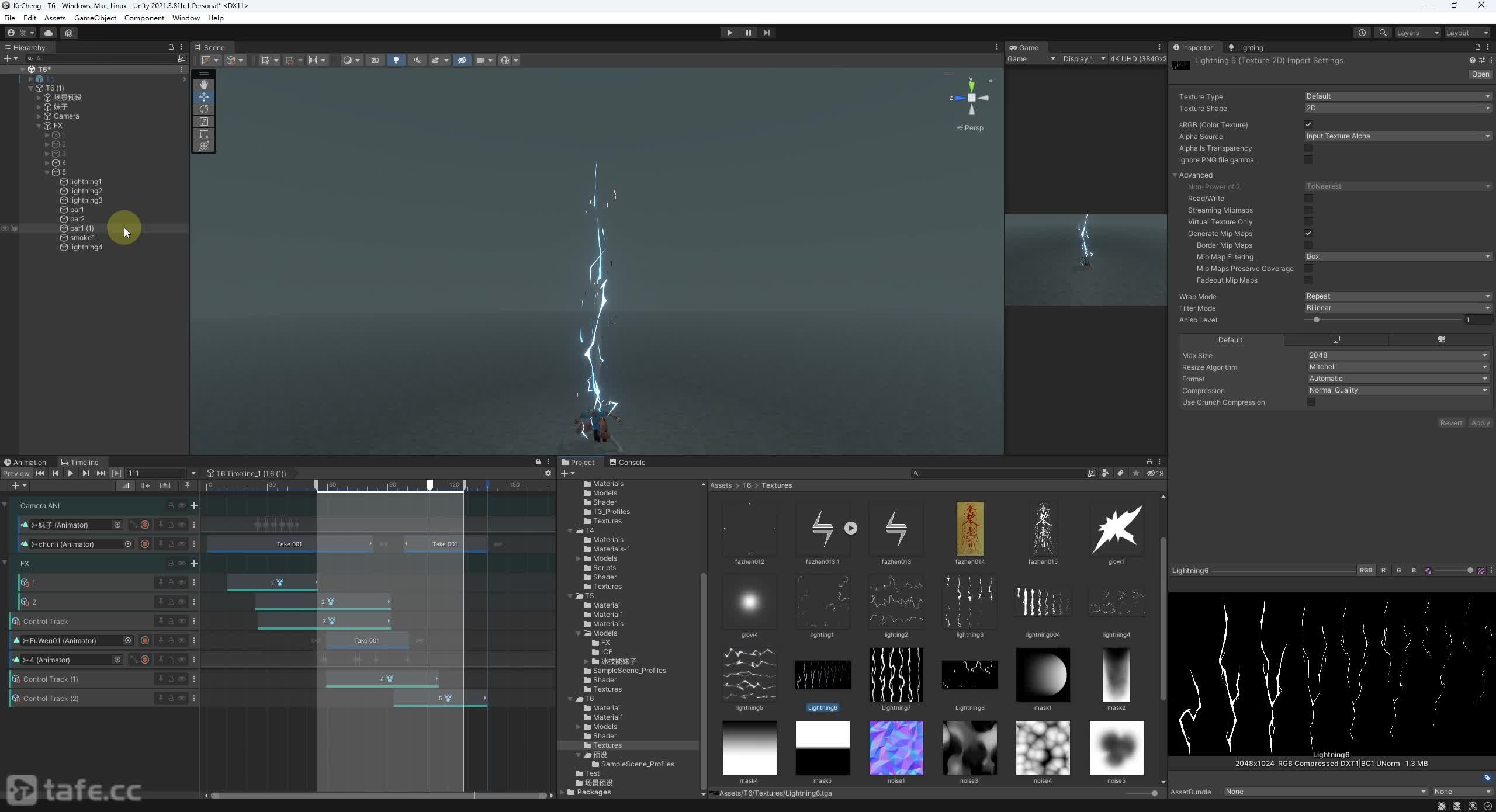Select lightning4 in the Hierarchy
Viewport: 1496px width, 812px height.
pos(86,247)
